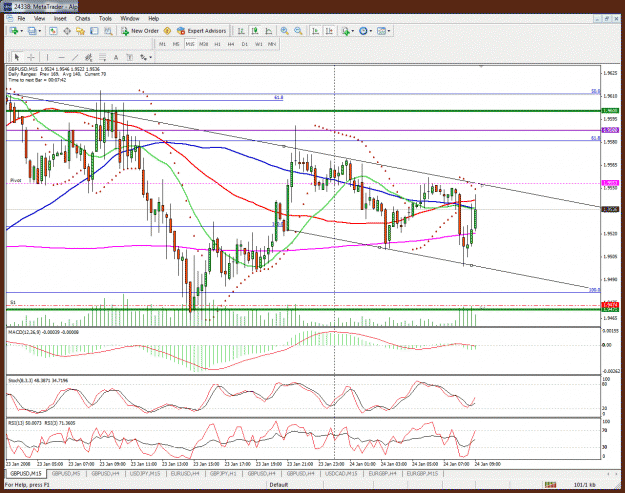Switch timeframe to M5

click(x=176, y=44)
